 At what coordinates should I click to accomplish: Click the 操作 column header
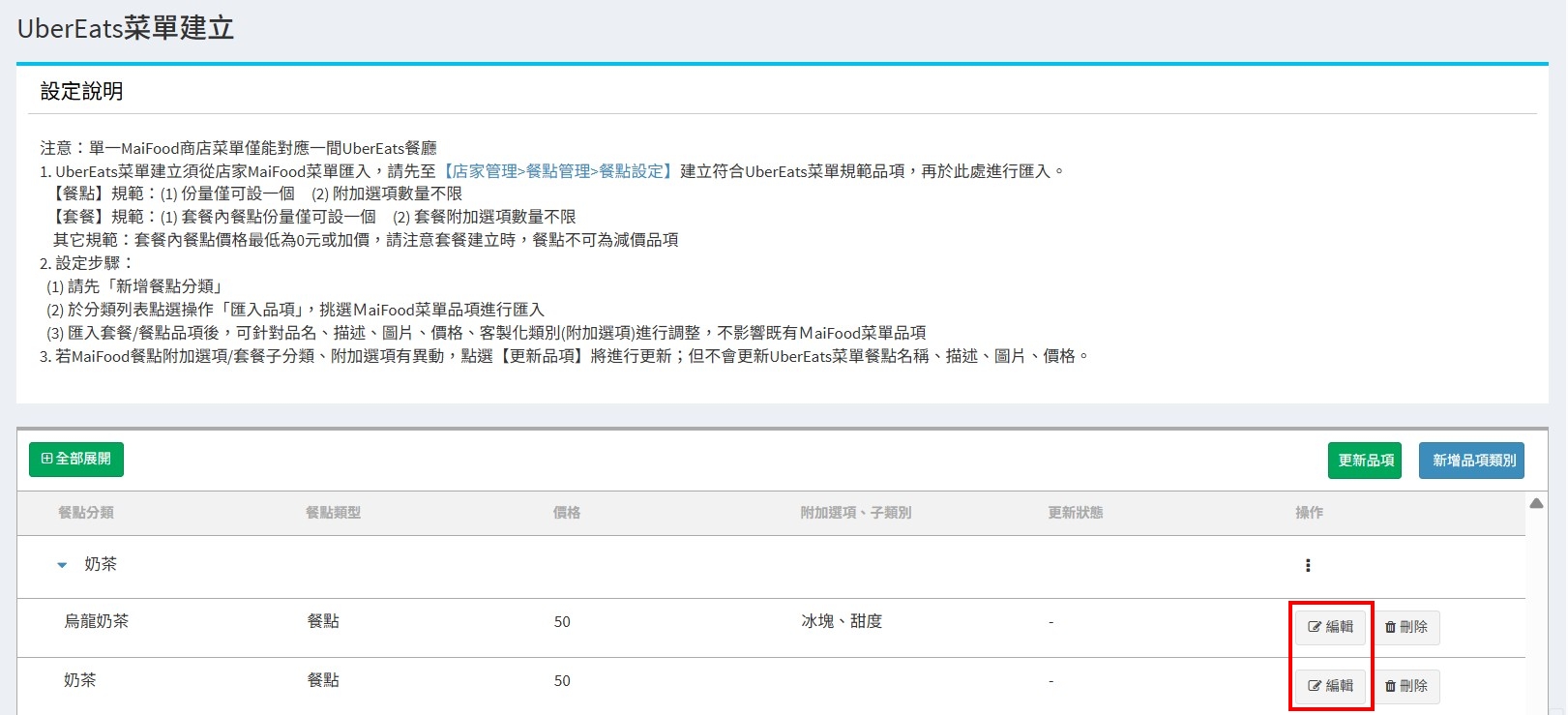click(x=1309, y=513)
